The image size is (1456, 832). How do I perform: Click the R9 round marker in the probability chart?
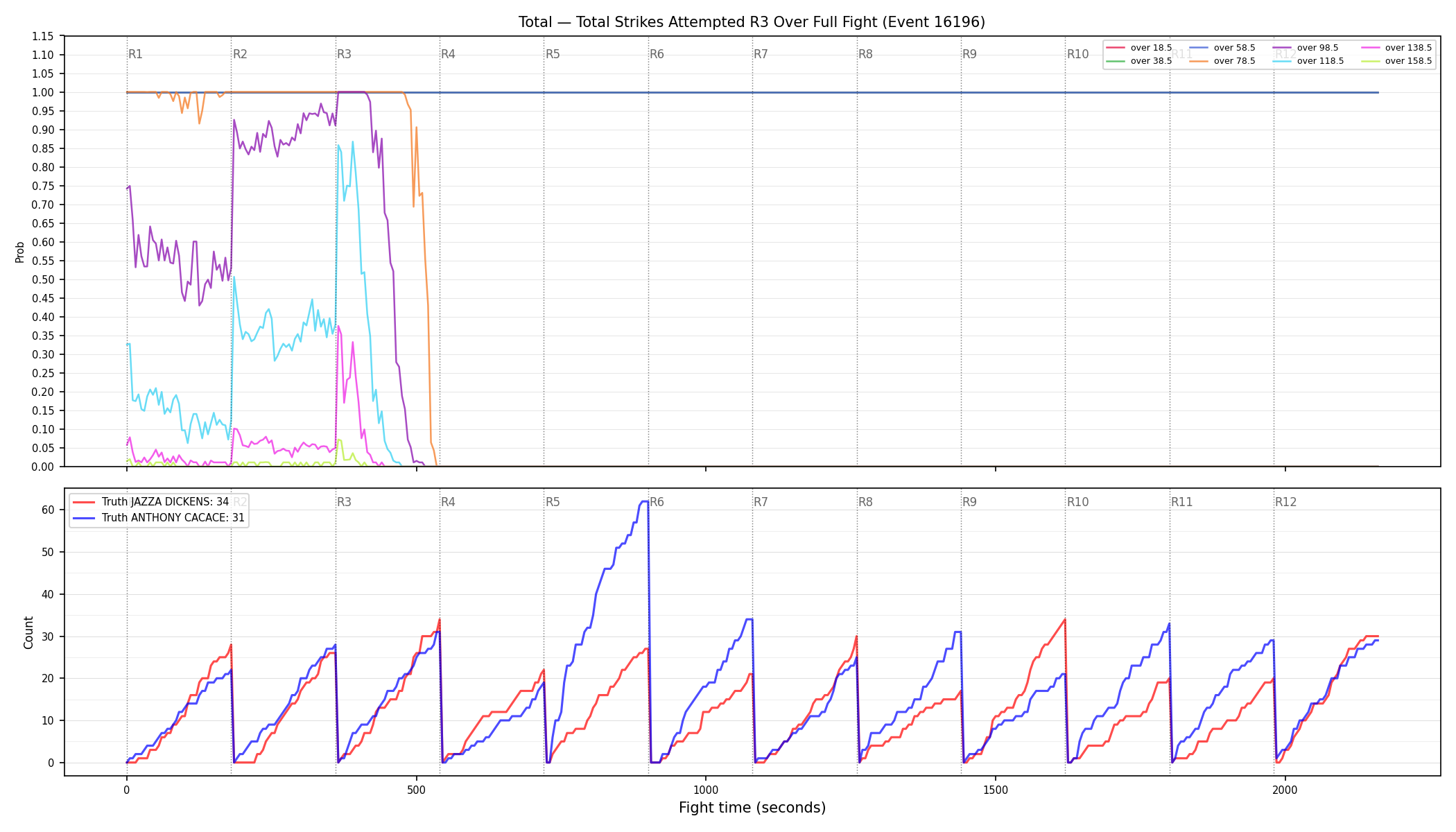969,54
